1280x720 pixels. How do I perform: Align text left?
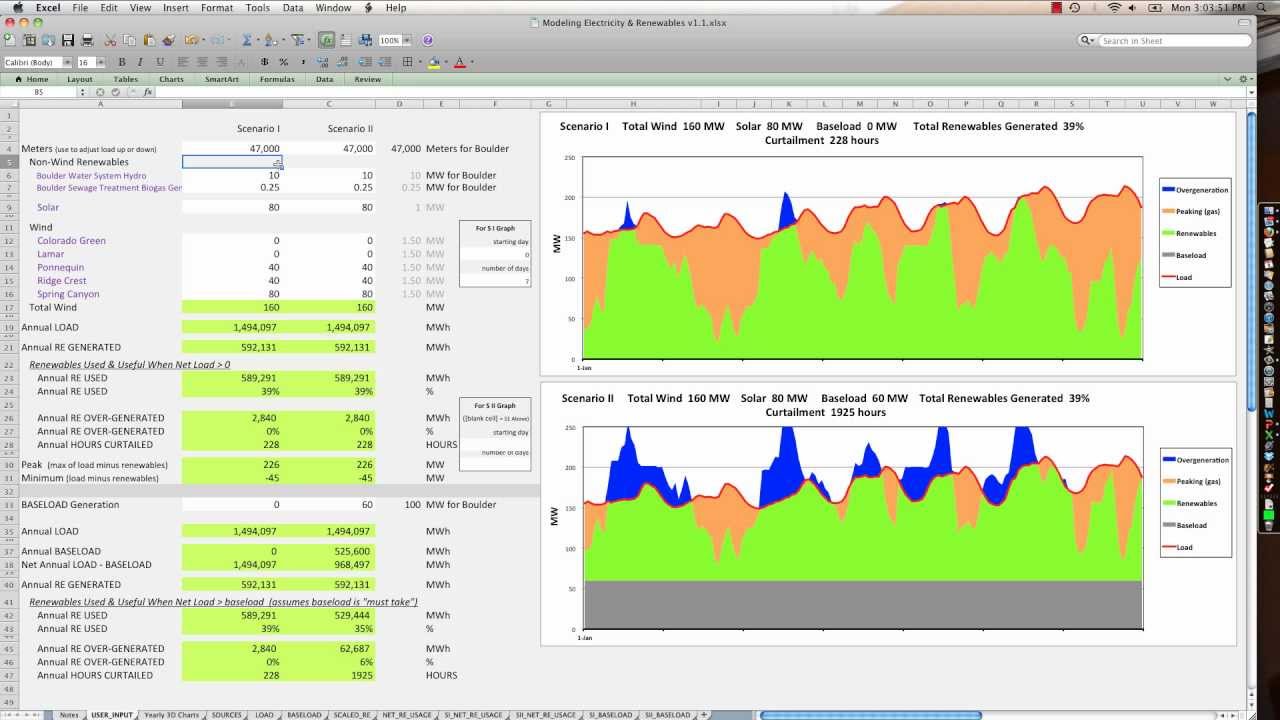pyautogui.click(x=182, y=62)
